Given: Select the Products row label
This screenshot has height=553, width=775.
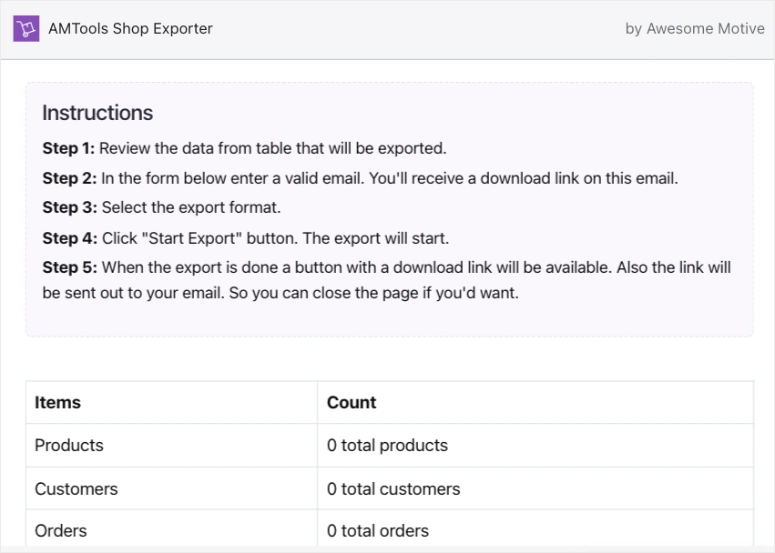Looking at the screenshot, I should [x=69, y=445].
